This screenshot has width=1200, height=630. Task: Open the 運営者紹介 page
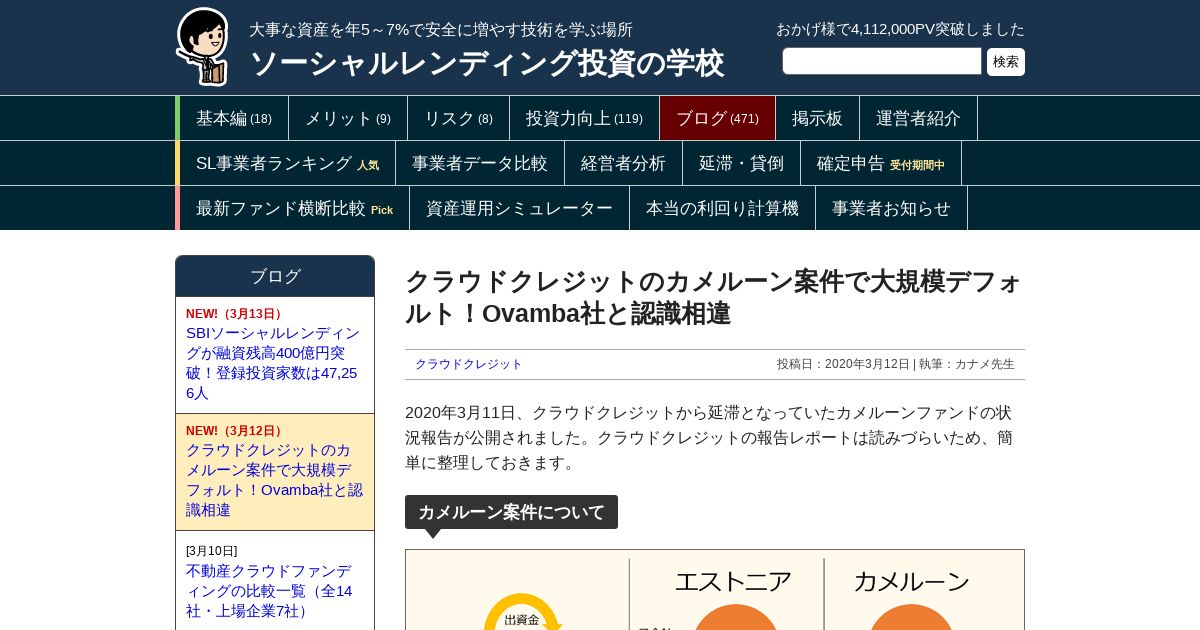click(918, 118)
